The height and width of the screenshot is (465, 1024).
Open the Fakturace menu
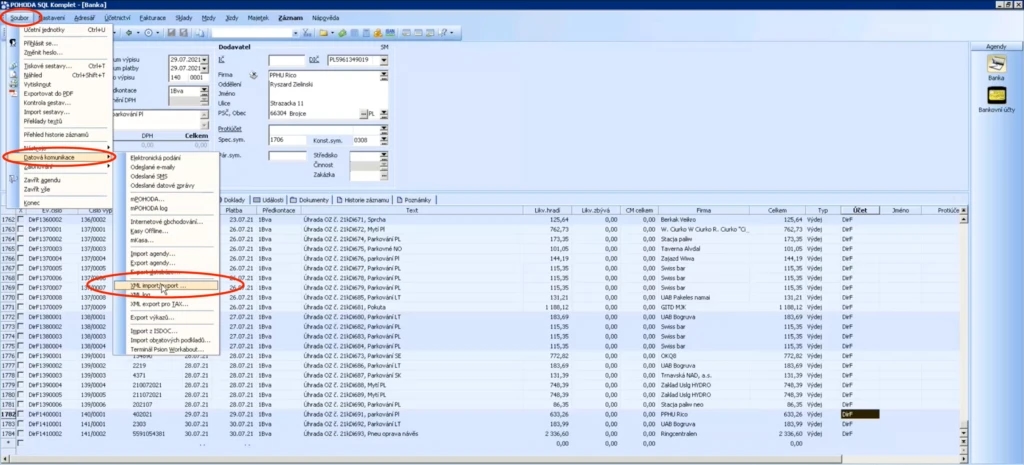pos(152,18)
